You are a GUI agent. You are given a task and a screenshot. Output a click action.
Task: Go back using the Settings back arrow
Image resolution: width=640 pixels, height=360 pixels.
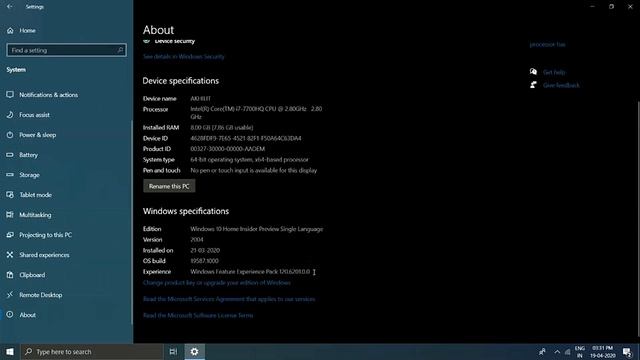9,7
